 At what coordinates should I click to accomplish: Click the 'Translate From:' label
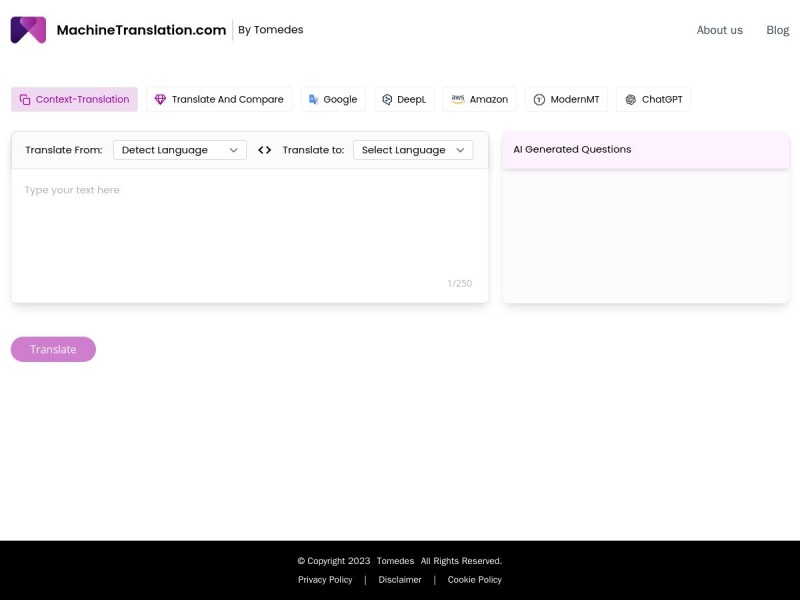[x=64, y=150]
